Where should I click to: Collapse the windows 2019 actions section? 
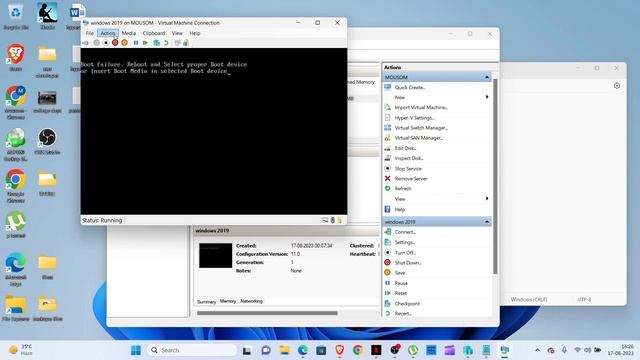point(487,222)
